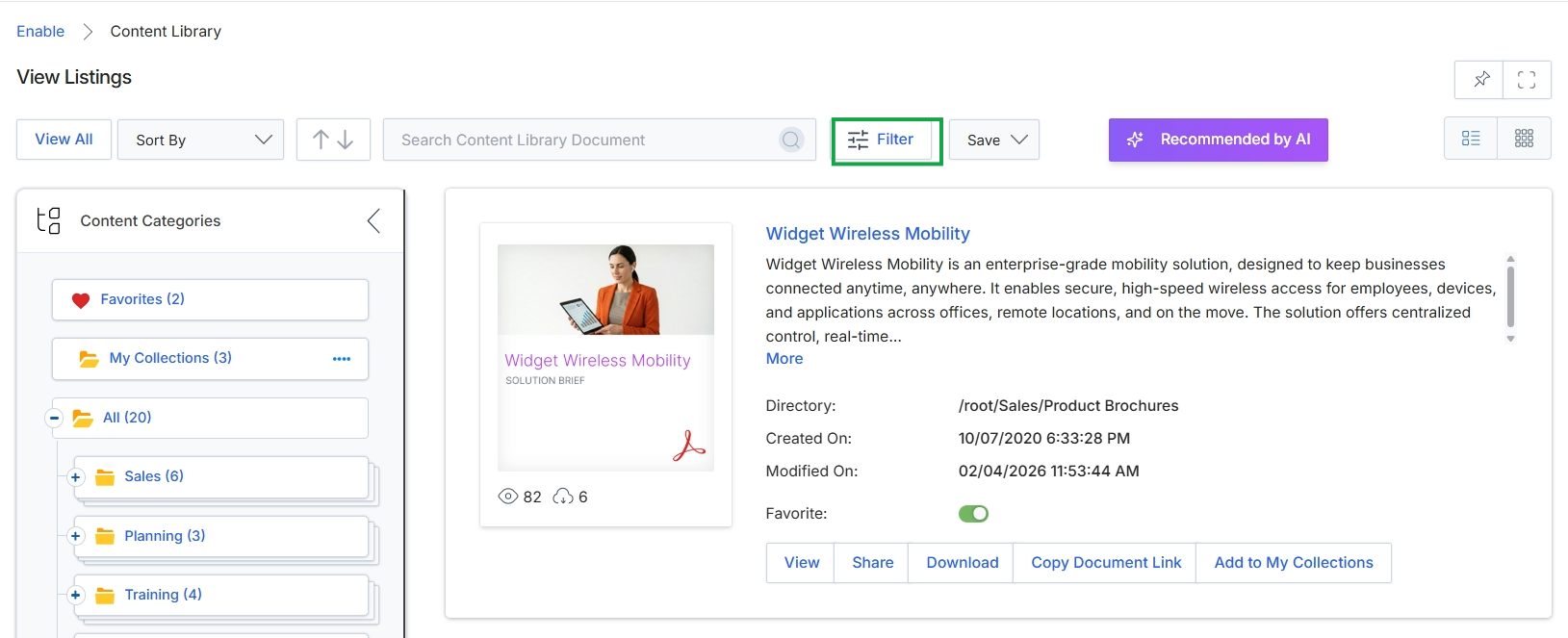1568x638 pixels.
Task: Click the red heart Favorites icon
Action: pos(81,300)
